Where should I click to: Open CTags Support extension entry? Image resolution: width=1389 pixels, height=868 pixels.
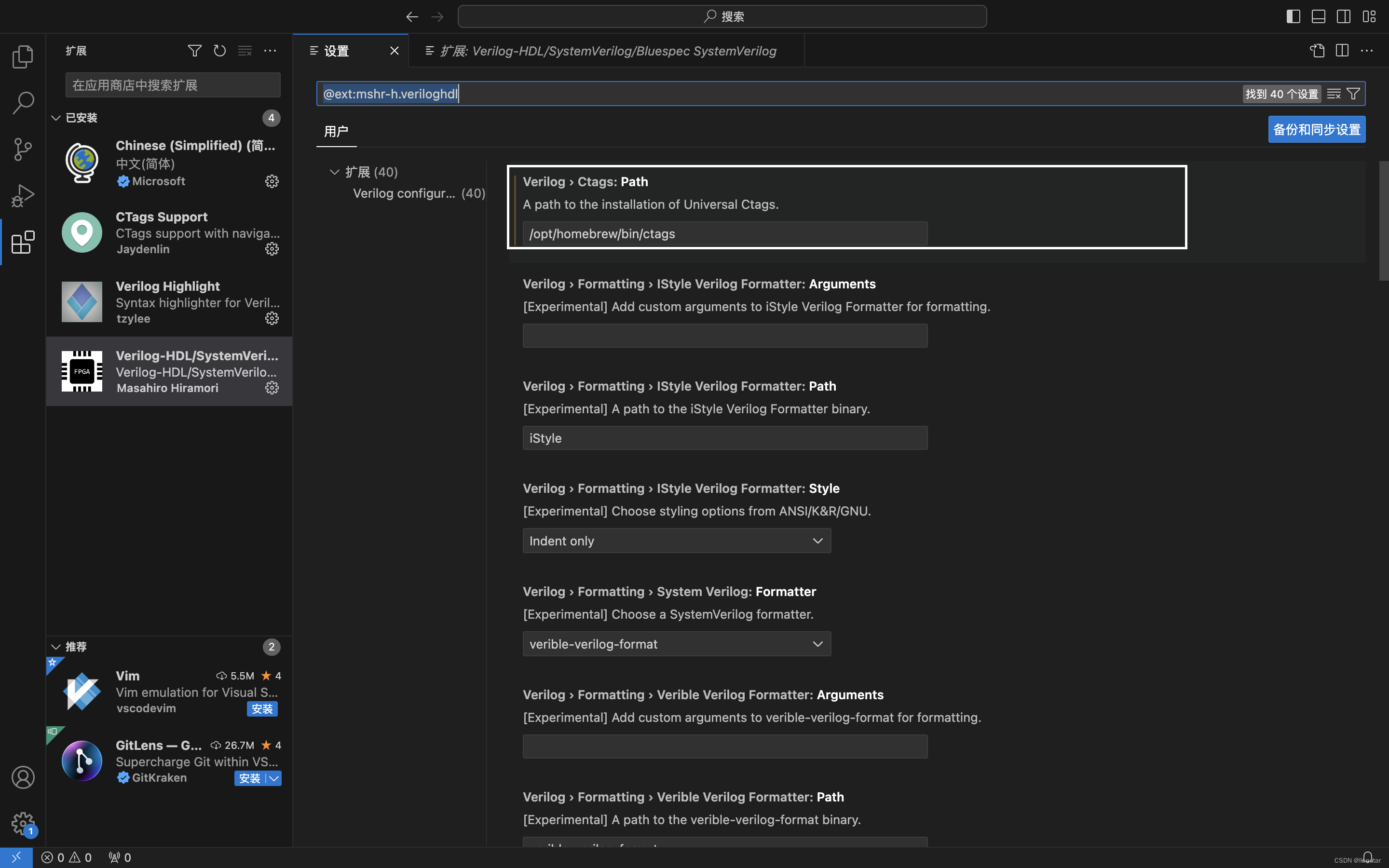click(169, 232)
